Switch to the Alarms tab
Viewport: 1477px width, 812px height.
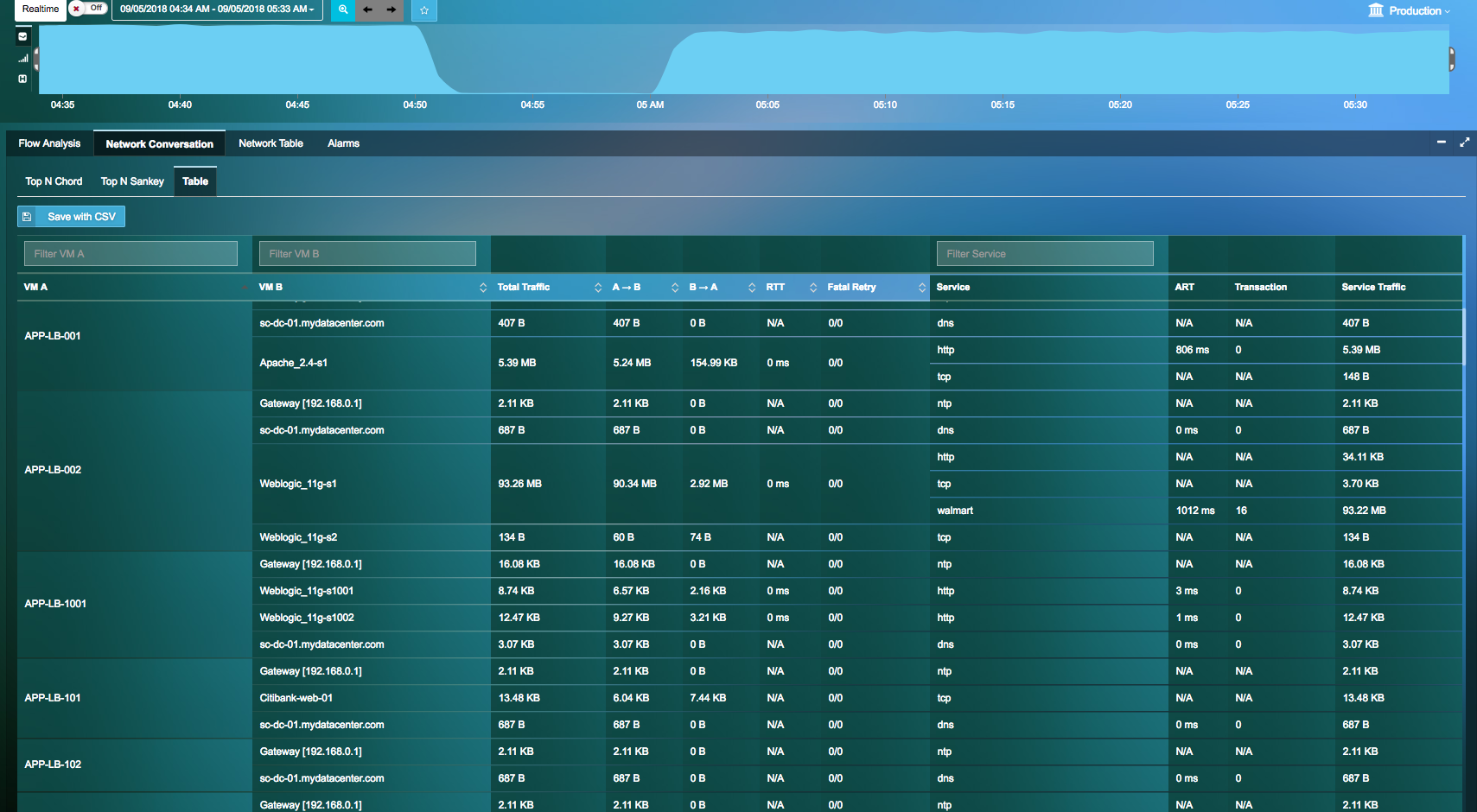pyautogui.click(x=343, y=143)
